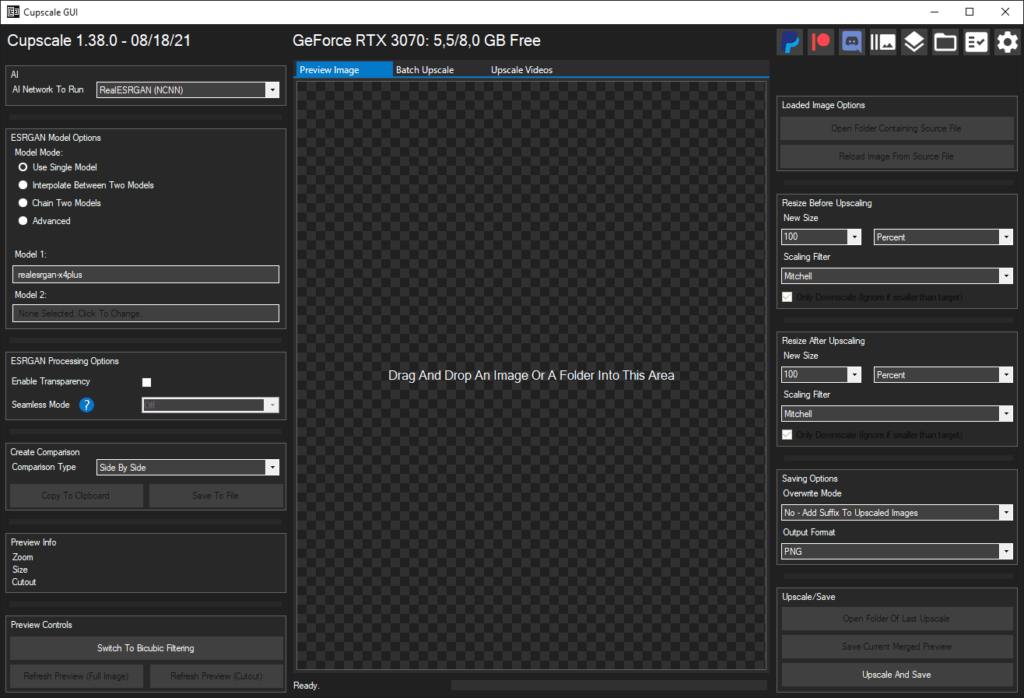Click Open Folder Containing Source File button
Viewport: 1024px width, 698px height.
tap(897, 129)
